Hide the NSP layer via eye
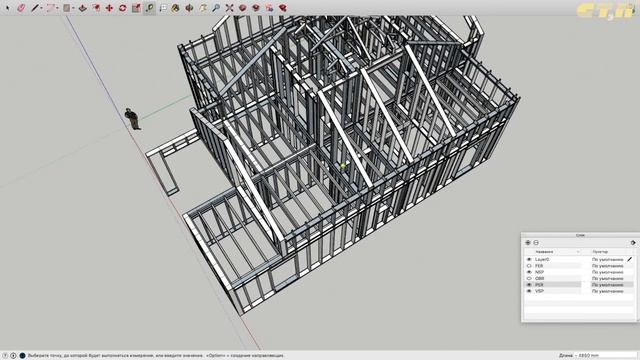The width and height of the screenshot is (640, 360). pyautogui.click(x=529, y=272)
